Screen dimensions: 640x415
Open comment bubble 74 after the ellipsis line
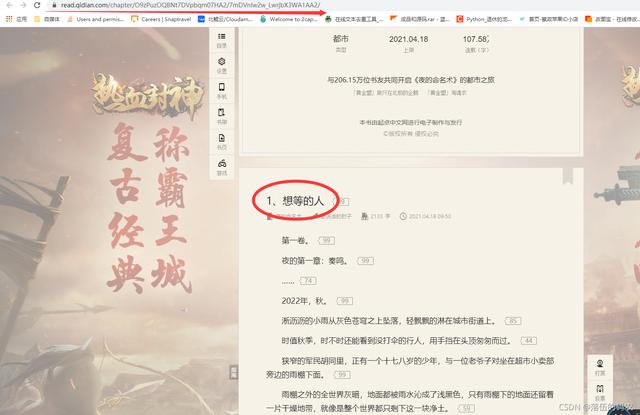click(x=308, y=281)
